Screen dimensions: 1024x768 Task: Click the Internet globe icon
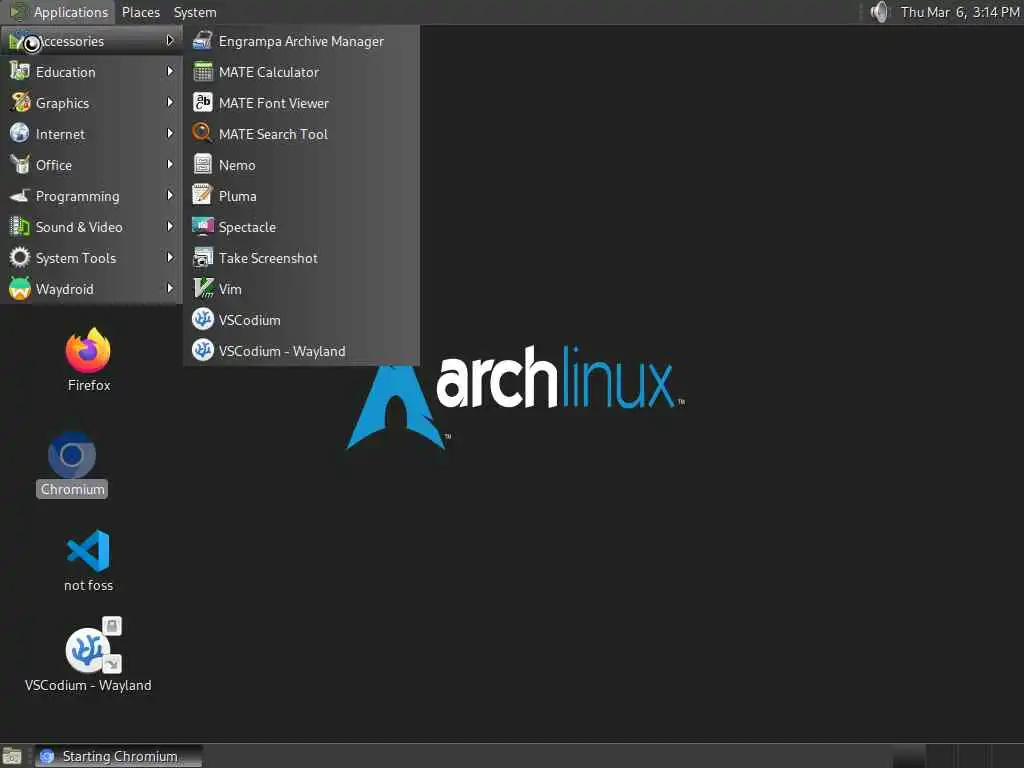click(20, 133)
